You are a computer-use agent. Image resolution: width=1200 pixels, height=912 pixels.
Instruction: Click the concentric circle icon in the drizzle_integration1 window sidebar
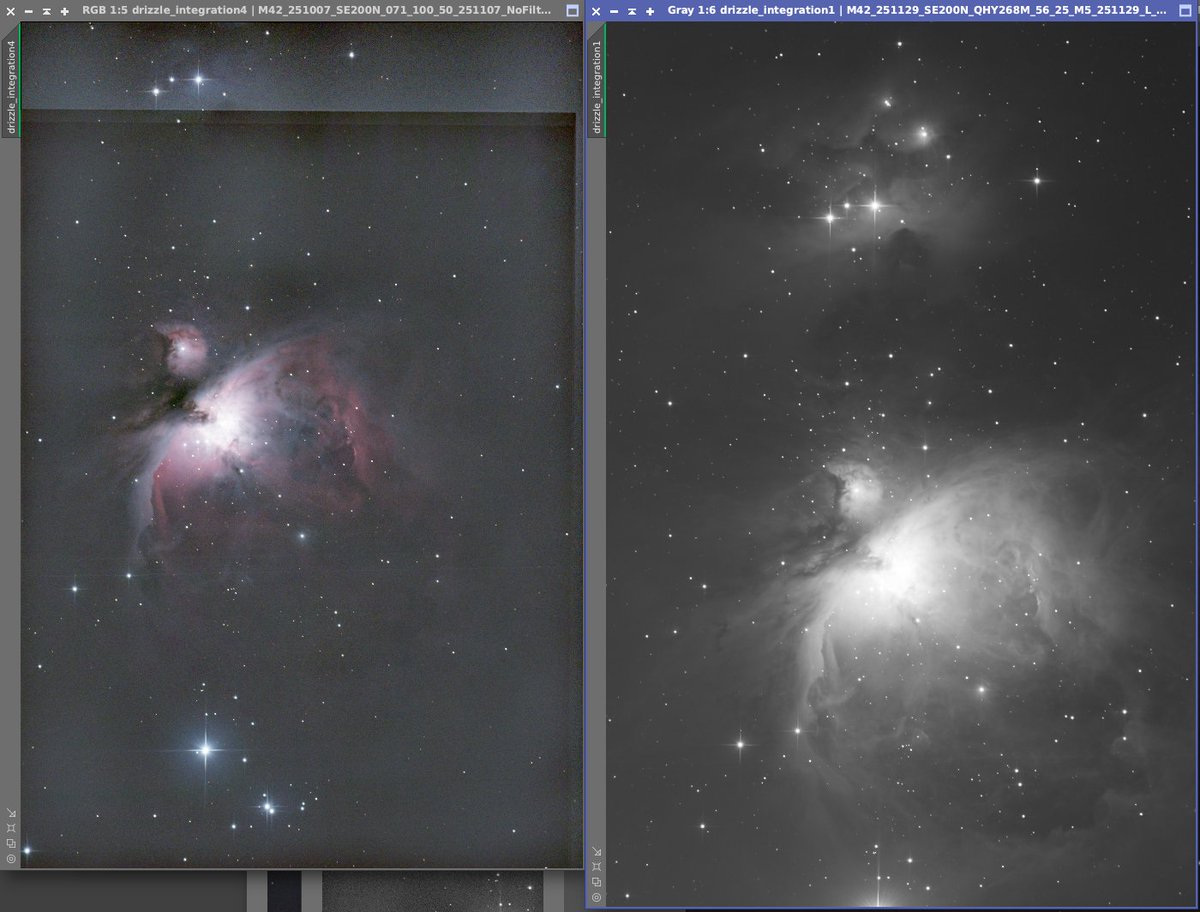(x=597, y=897)
